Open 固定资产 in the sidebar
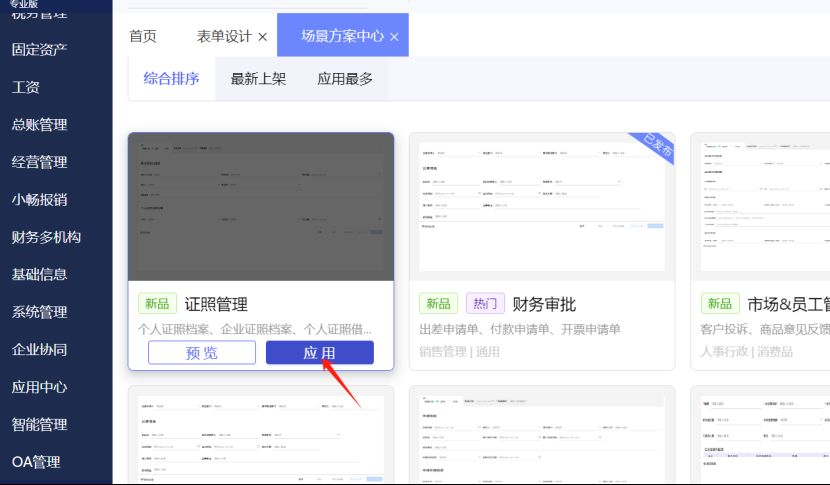The width and height of the screenshot is (830, 485). pyautogui.click(x=40, y=49)
